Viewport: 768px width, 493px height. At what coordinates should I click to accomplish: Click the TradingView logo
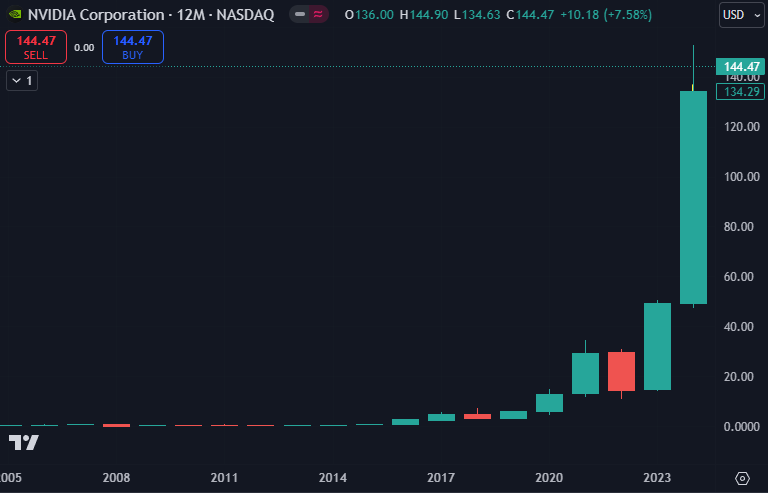point(24,443)
